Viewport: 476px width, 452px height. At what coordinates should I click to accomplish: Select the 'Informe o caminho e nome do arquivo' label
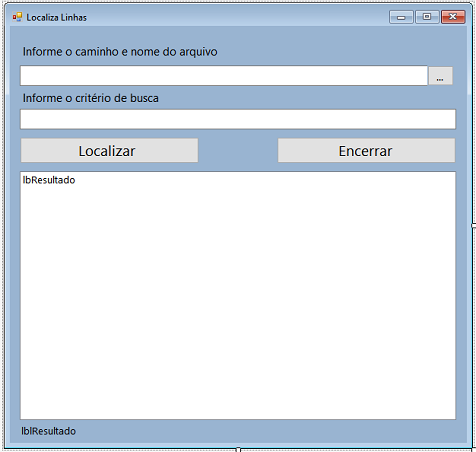(120, 52)
